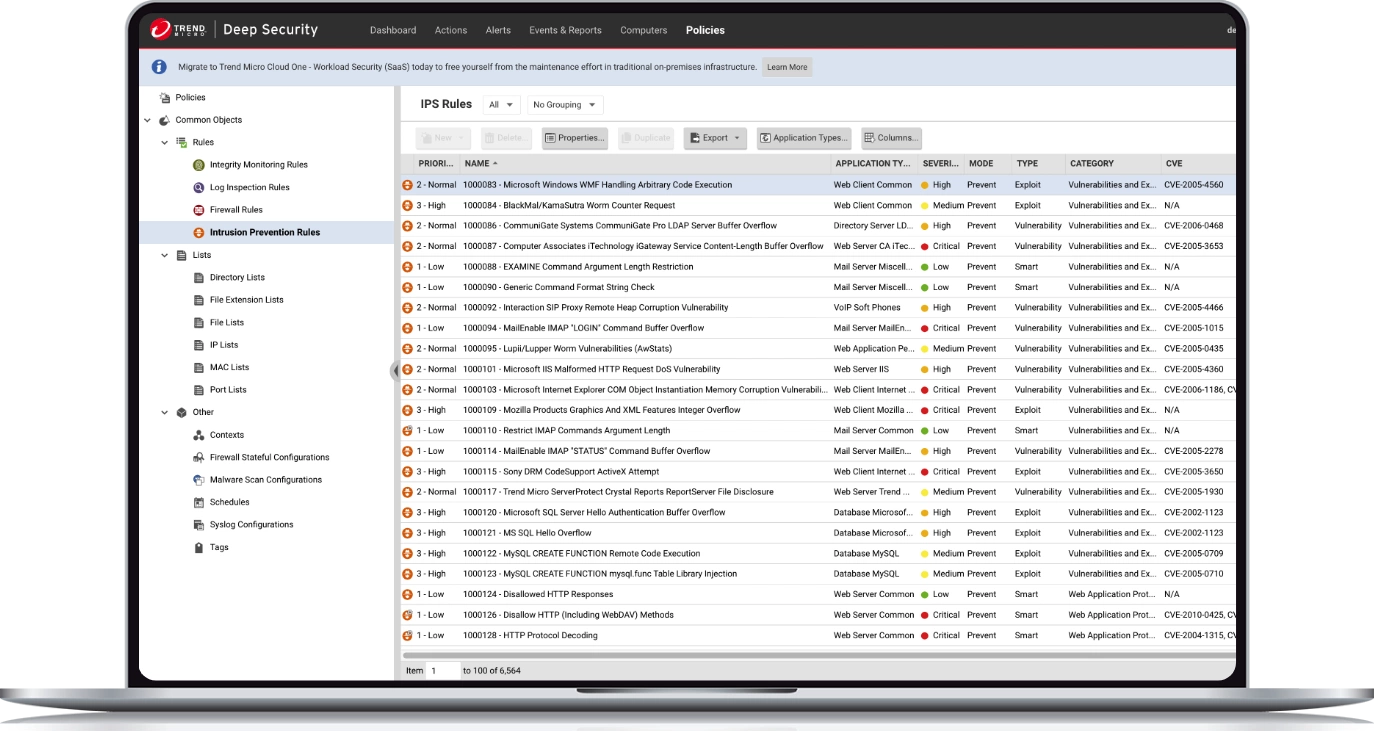Screen dimensions: 1375x732
Task: Click the Log Inspection Rules icon
Action: click(200, 188)
